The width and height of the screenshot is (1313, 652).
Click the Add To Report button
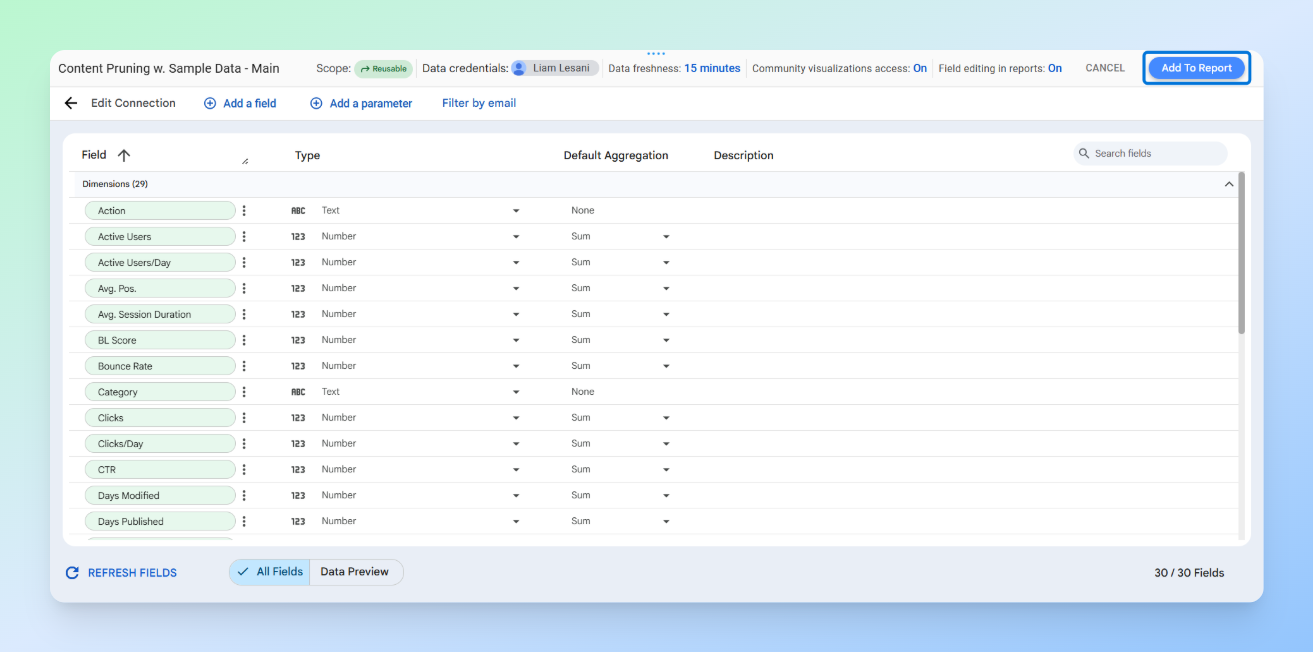1196,67
